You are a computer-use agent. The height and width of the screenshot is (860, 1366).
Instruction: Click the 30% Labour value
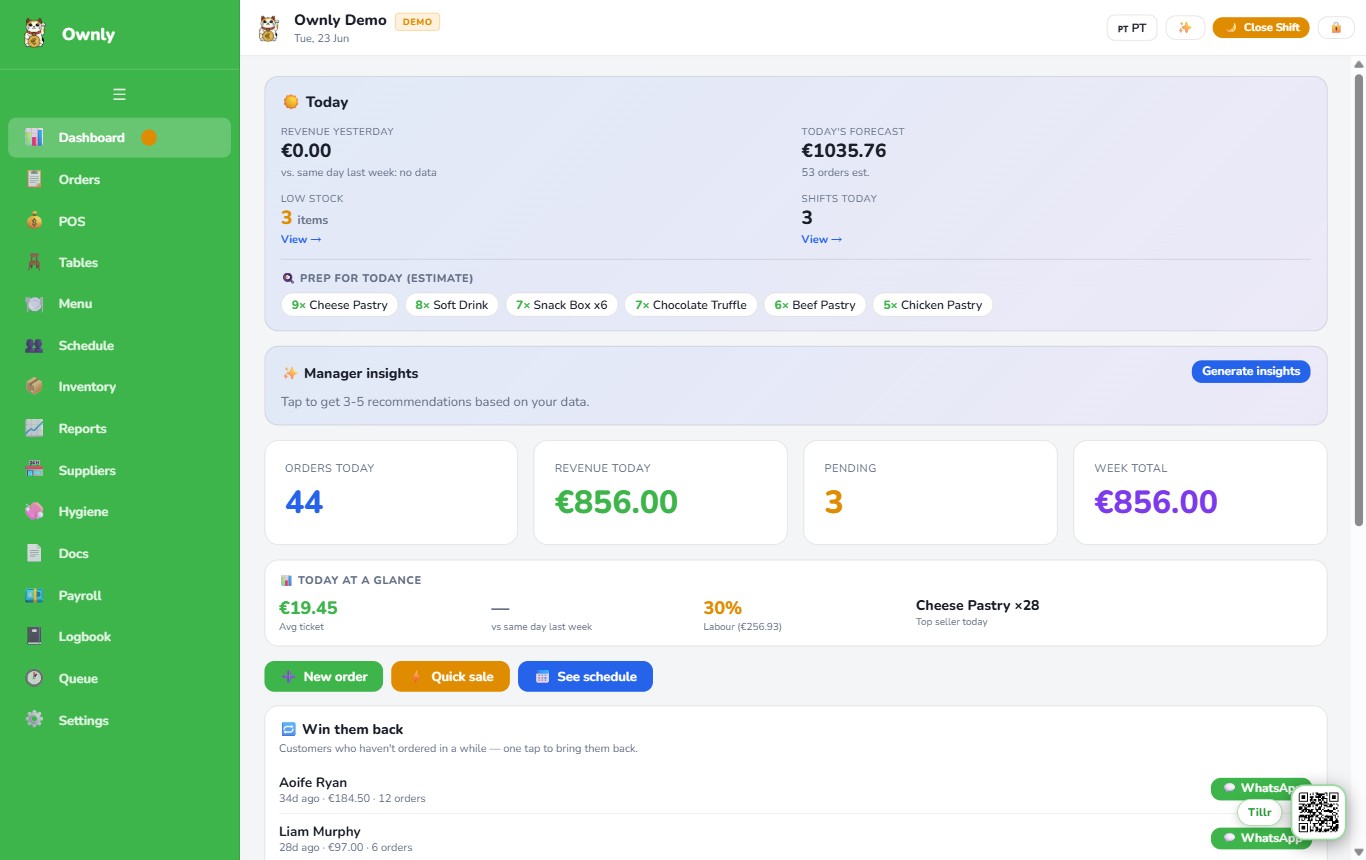pyautogui.click(x=722, y=608)
